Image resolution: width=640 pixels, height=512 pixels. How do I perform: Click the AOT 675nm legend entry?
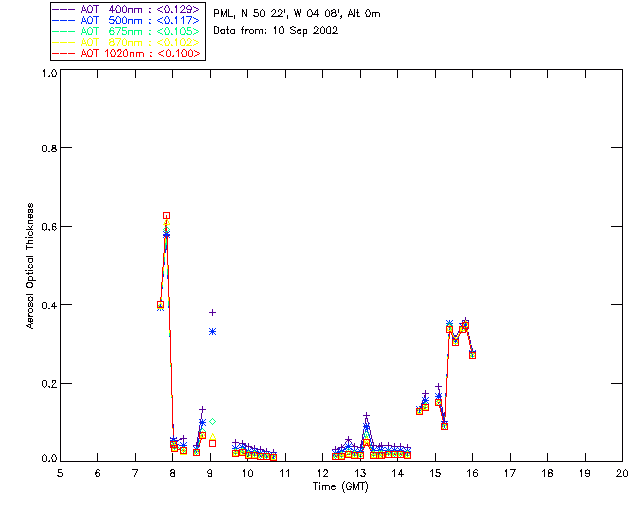(127, 31)
